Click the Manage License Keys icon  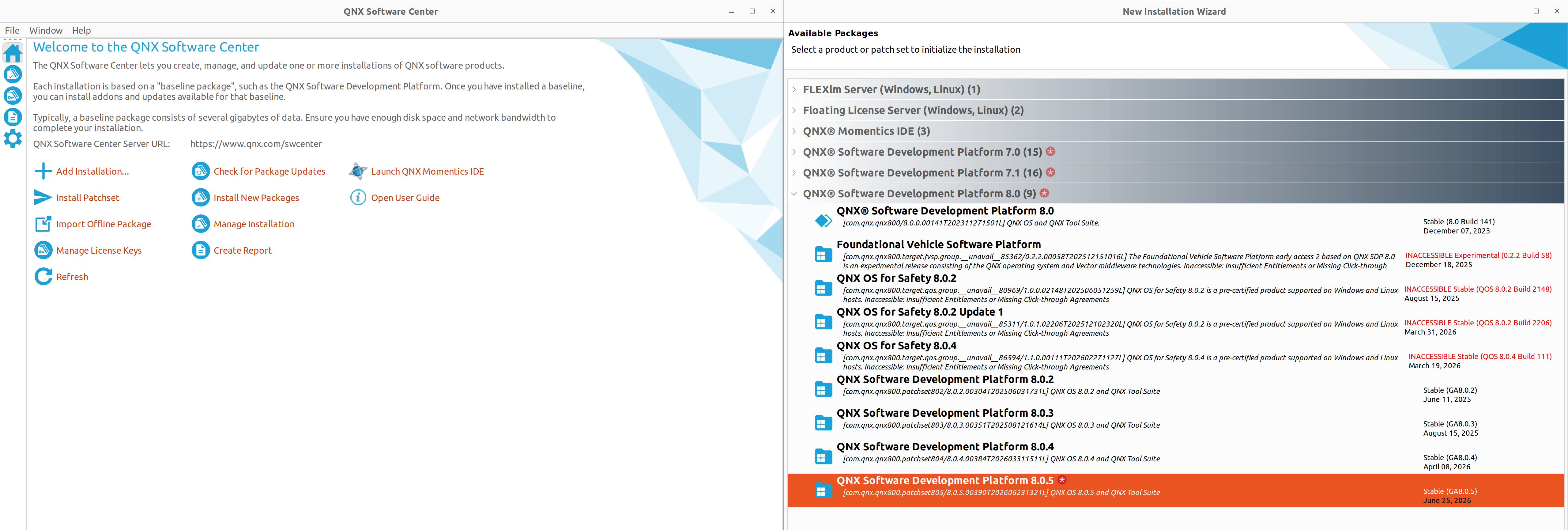(43, 250)
